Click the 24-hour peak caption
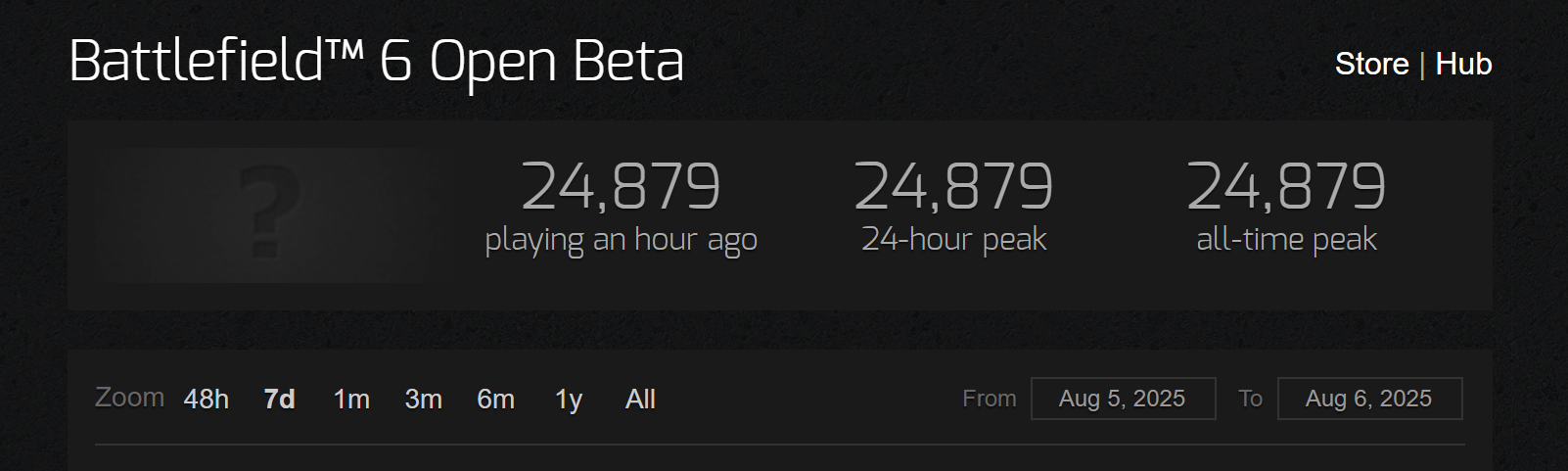The width and height of the screenshot is (1568, 471). click(x=954, y=239)
